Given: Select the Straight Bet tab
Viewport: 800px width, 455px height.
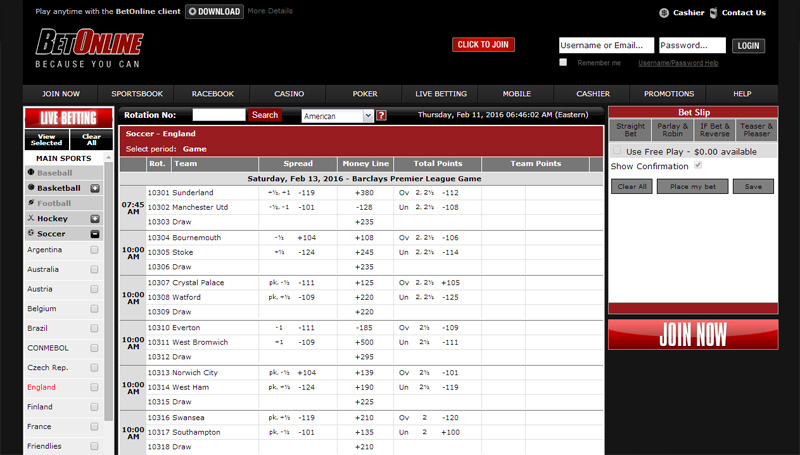Looking at the screenshot, I should 630,130.
